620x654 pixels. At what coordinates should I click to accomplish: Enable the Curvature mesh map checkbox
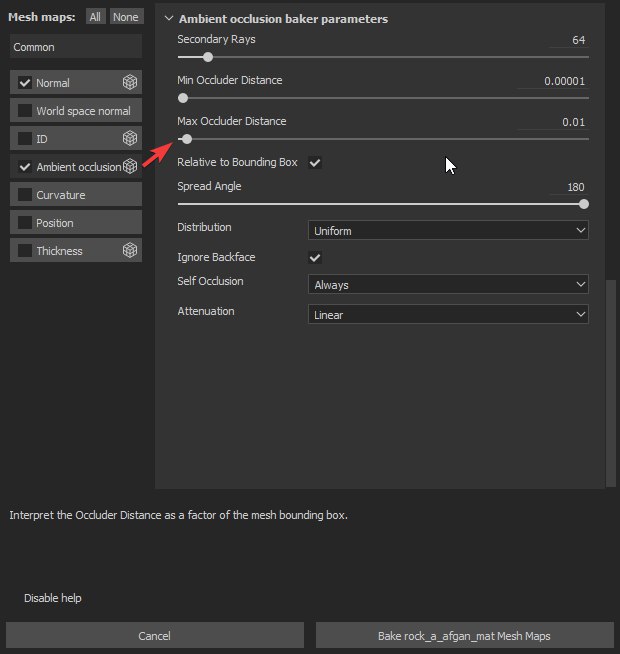tap(25, 194)
